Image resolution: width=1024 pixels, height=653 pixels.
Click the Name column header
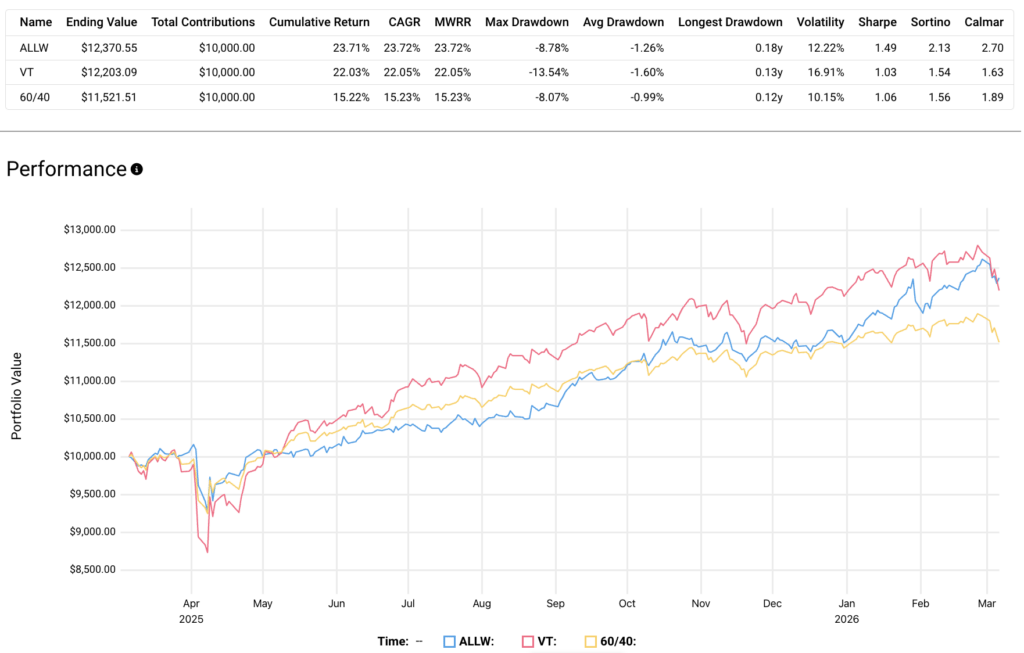point(36,22)
